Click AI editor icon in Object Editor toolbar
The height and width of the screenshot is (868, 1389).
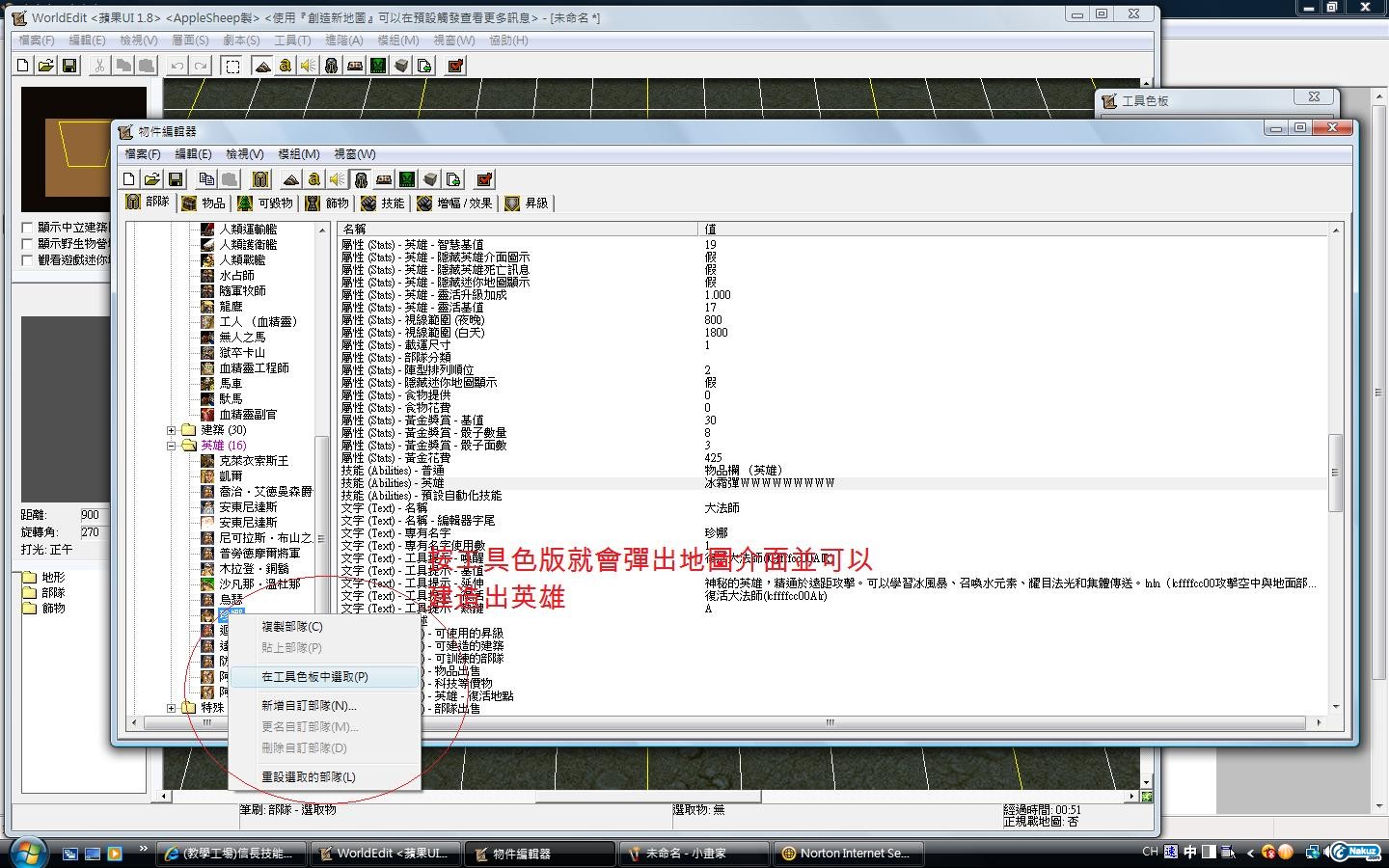tap(407, 179)
